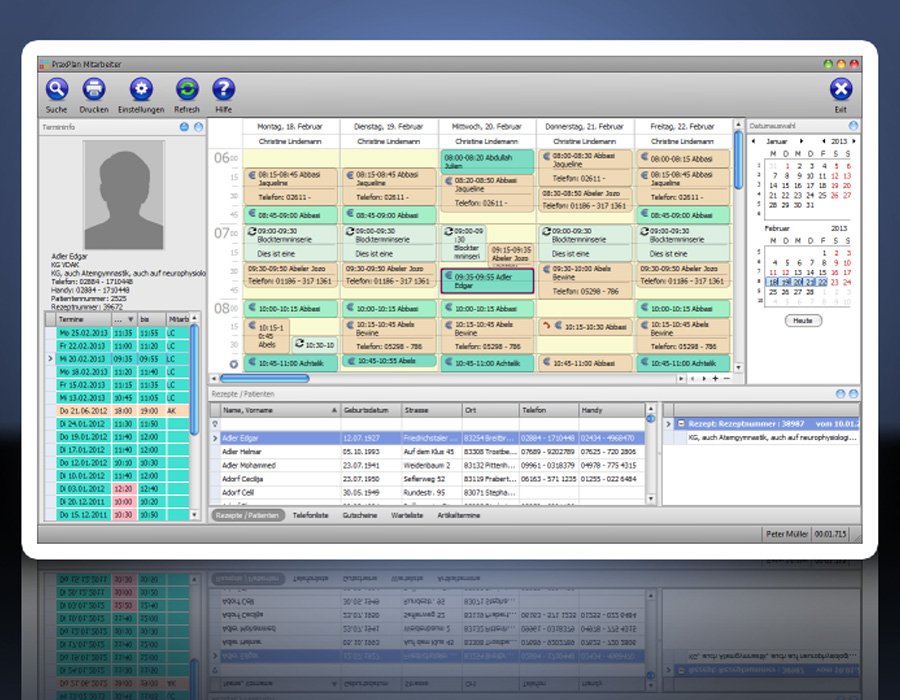900x700 pixels.
Task: Select patient row Adorf Cecilja
Action: tap(428, 479)
